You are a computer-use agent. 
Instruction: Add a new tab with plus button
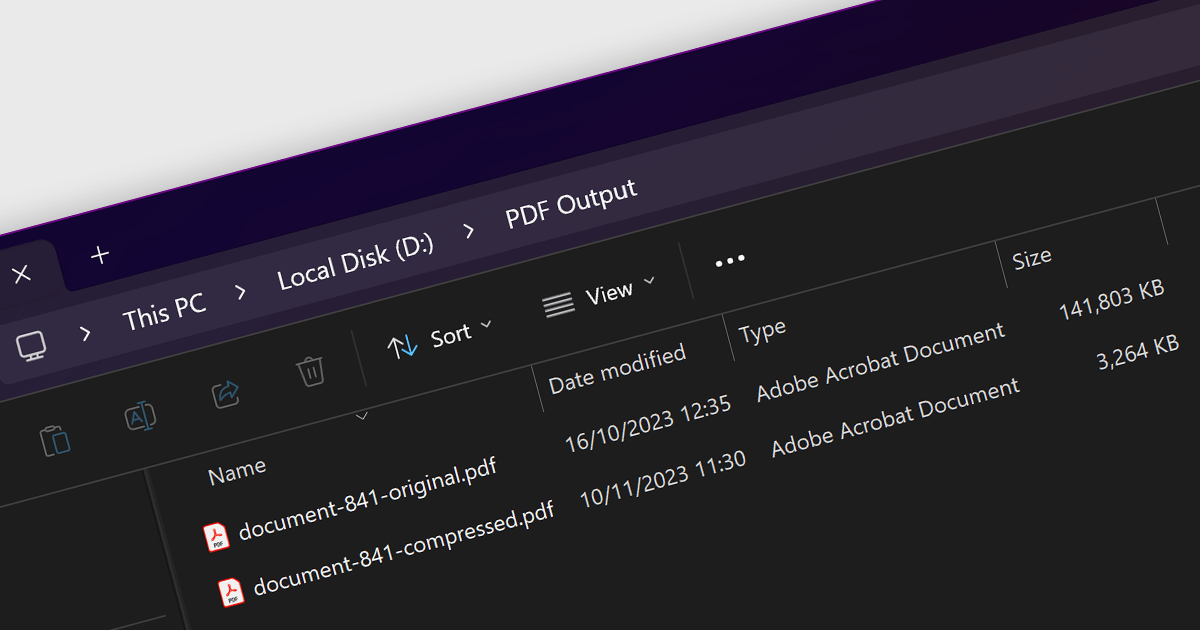click(100, 255)
